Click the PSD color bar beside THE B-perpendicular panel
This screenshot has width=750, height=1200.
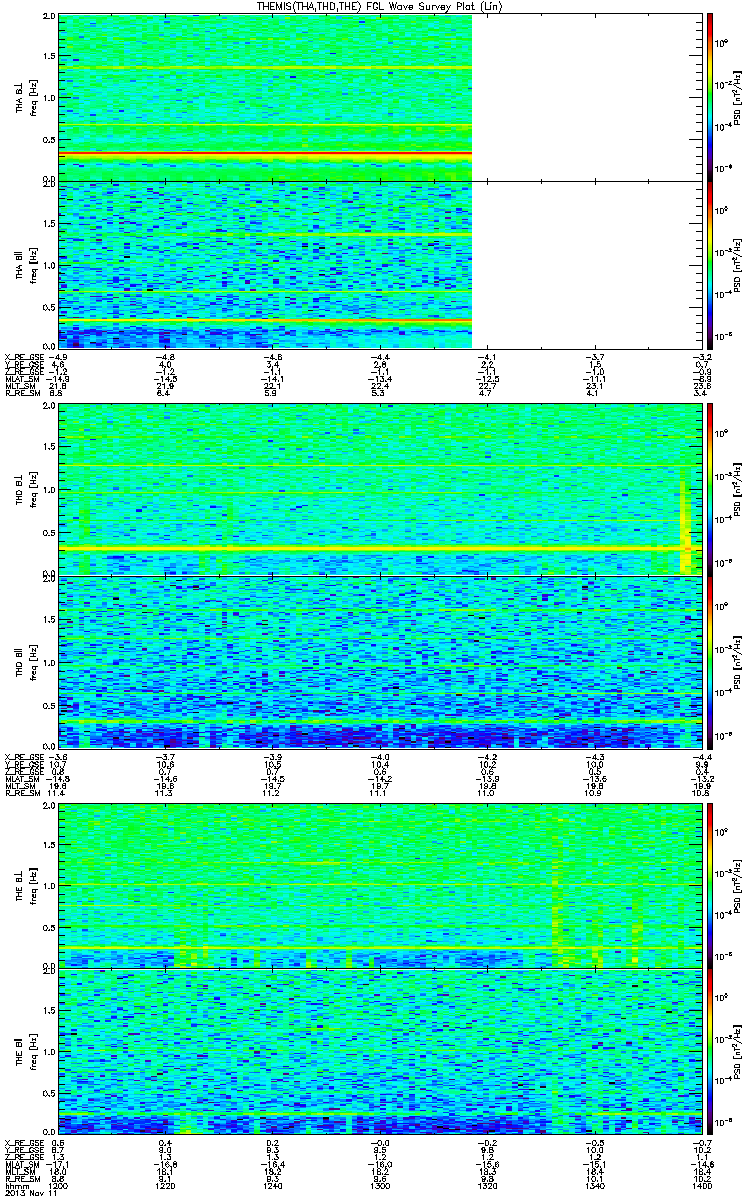[x=711, y=884]
